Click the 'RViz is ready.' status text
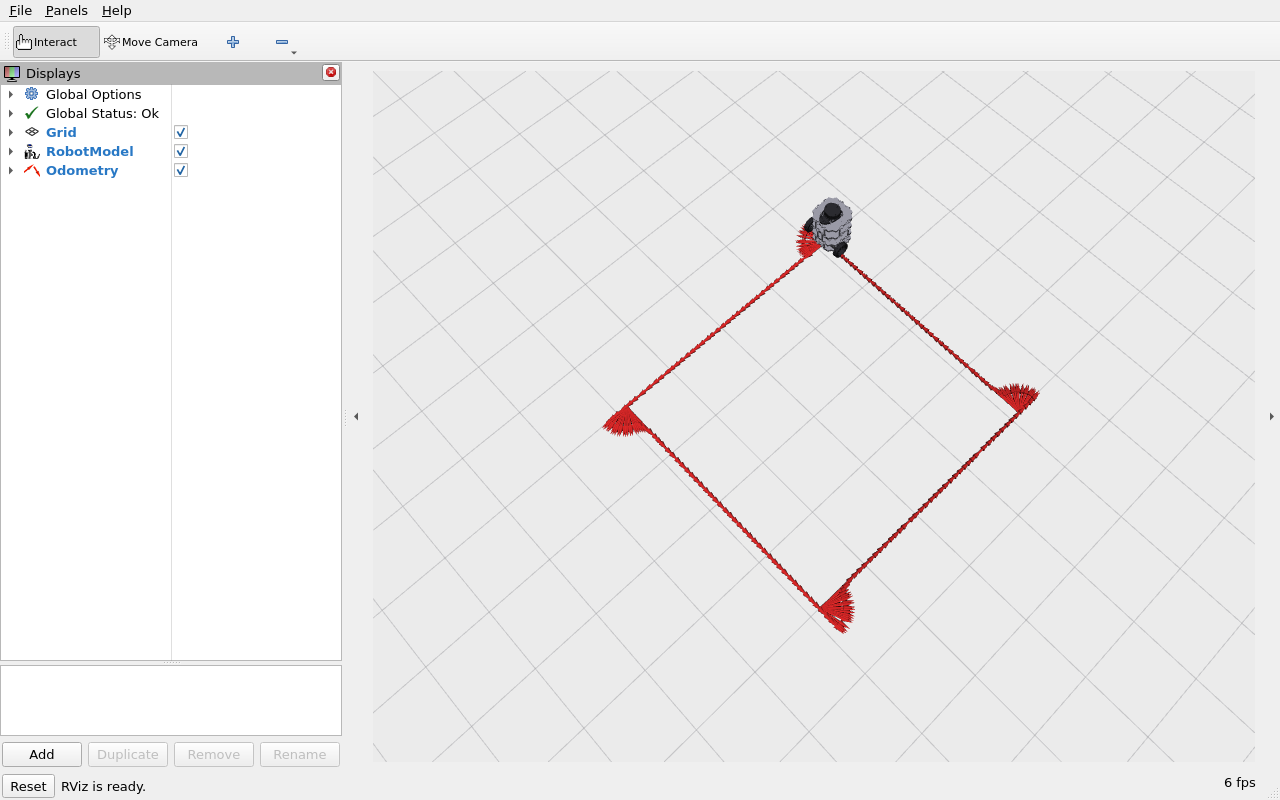Viewport: 1280px width, 800px height. [x=104, y=786]
